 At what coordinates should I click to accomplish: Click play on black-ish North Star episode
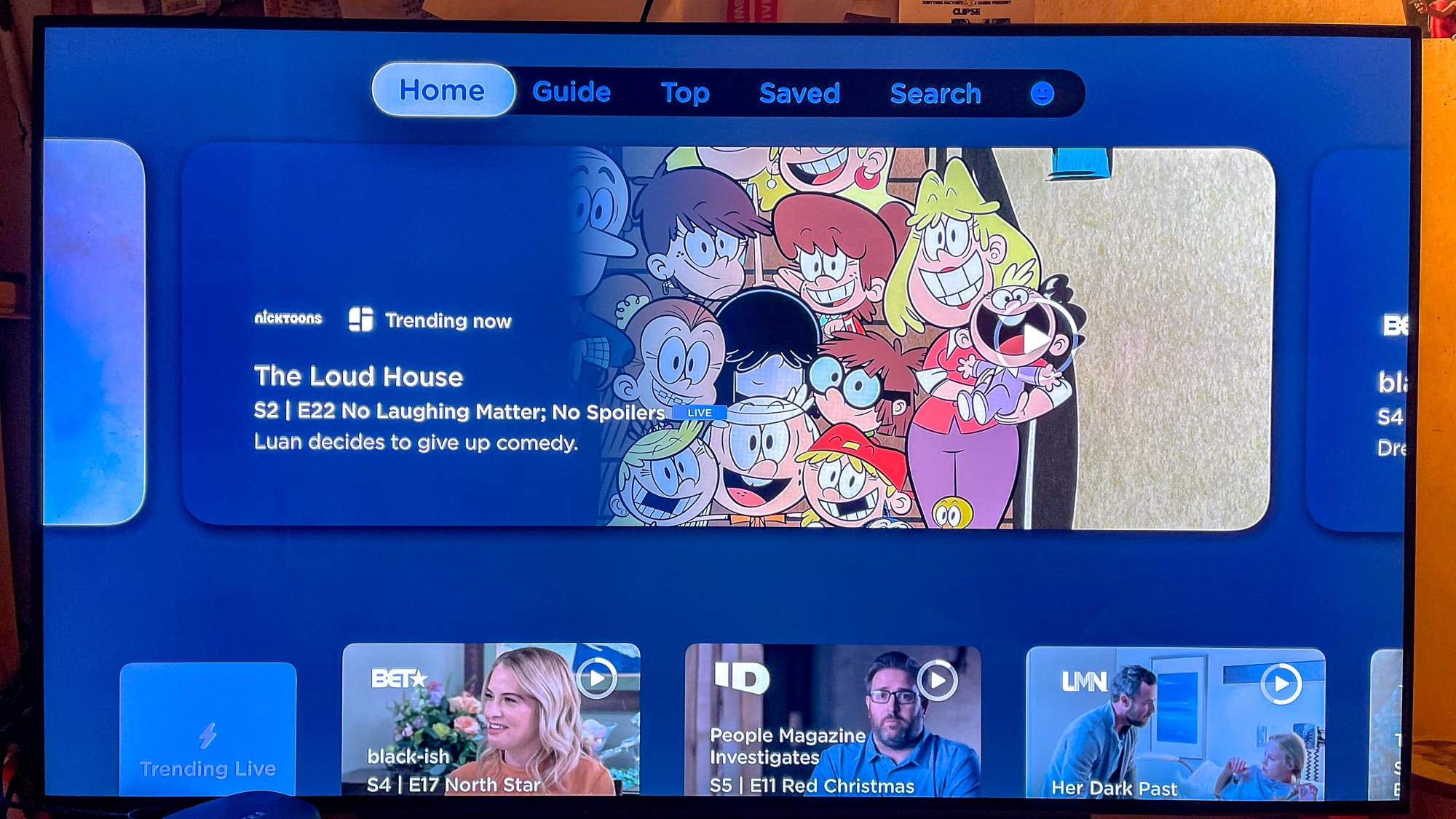tap(597, 680)
